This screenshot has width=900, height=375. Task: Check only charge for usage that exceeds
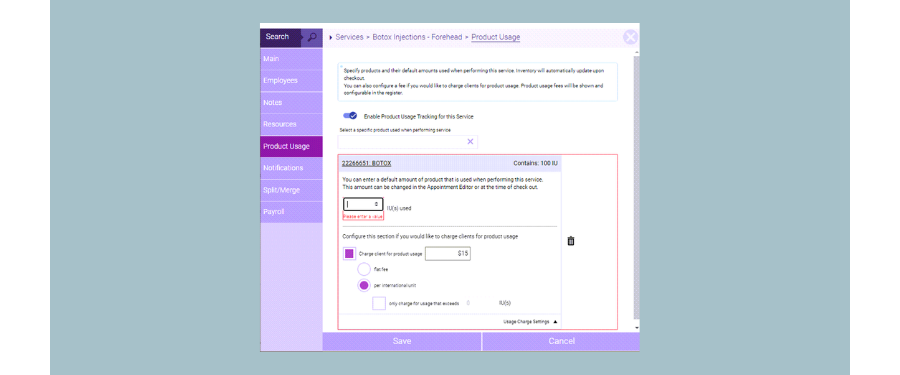click(x=379, y=303)
